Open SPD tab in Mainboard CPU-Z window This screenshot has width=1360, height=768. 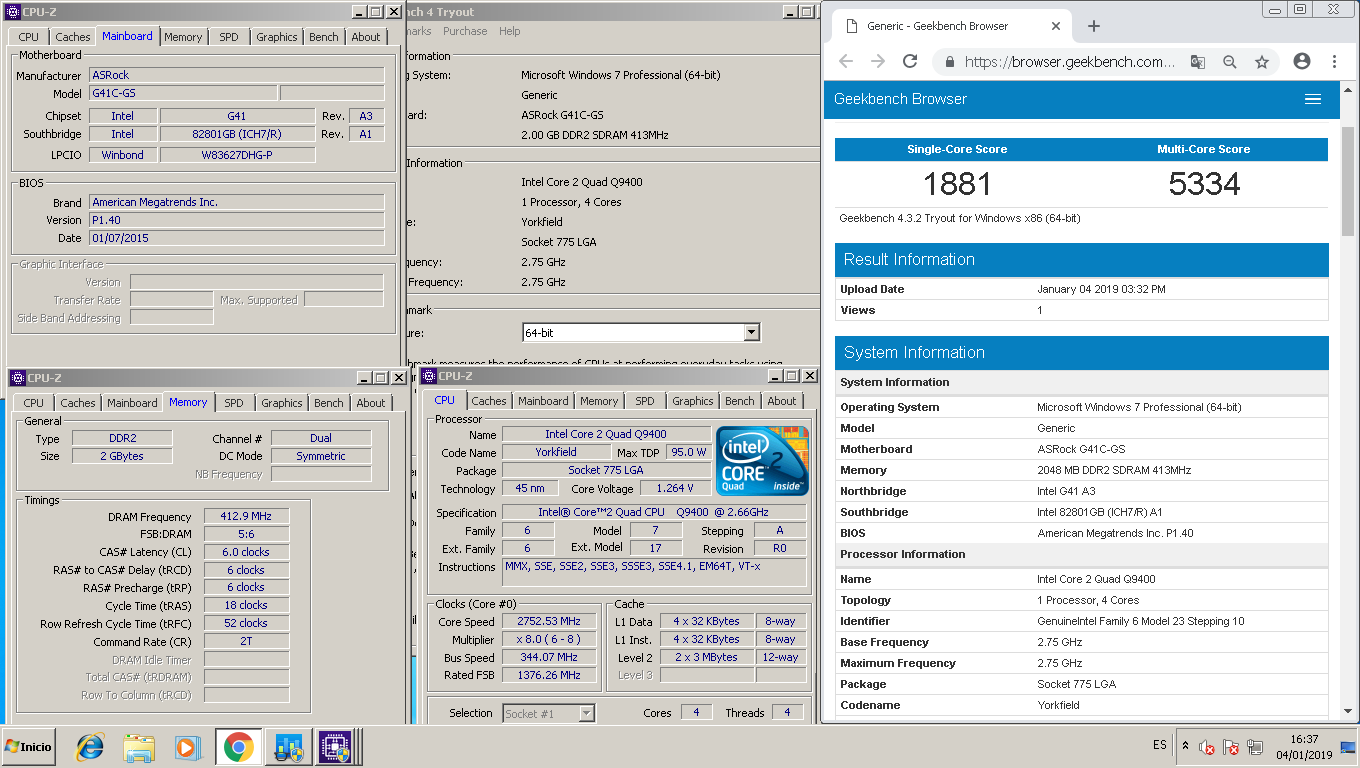(x=229, y=37)
